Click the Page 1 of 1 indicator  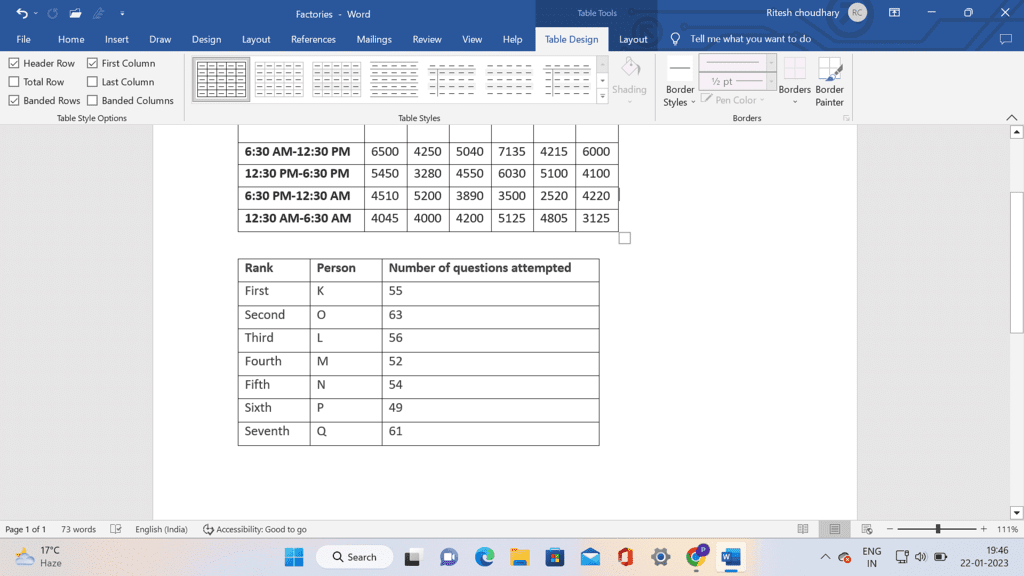pyautogui.click(x=25, y=529)
